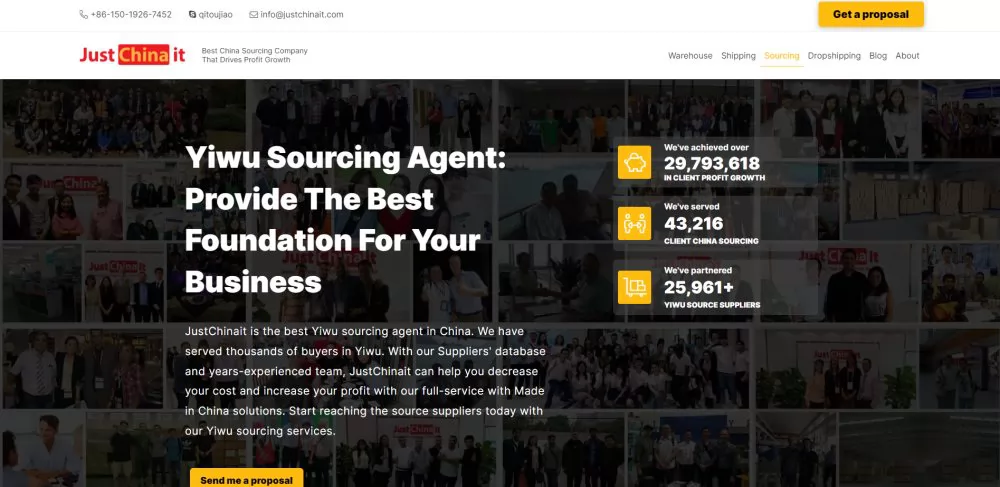Go to the Dropshipping page

(834, 55)
